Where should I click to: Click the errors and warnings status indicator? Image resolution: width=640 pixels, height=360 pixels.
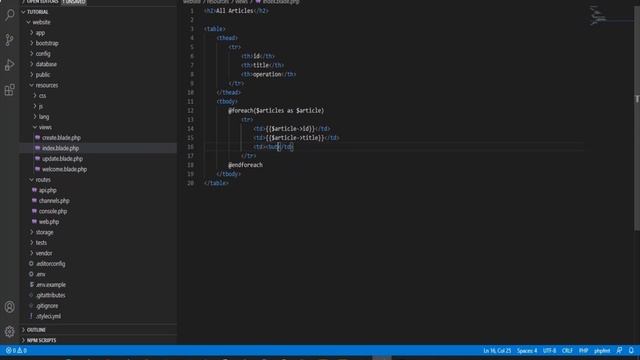click(16, 351)
